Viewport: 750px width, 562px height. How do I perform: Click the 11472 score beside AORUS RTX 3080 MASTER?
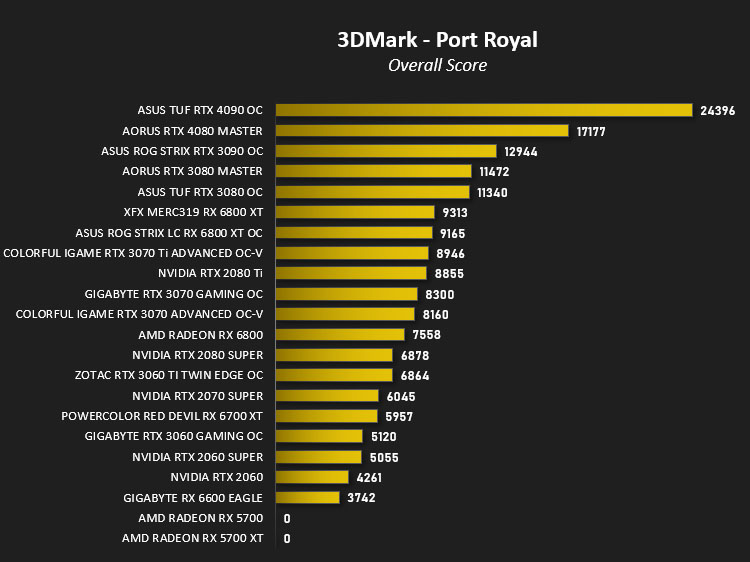[494, 172]
